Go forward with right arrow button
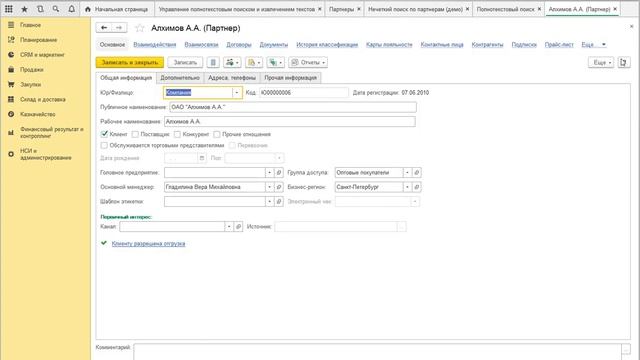 [x=119, y=28]
